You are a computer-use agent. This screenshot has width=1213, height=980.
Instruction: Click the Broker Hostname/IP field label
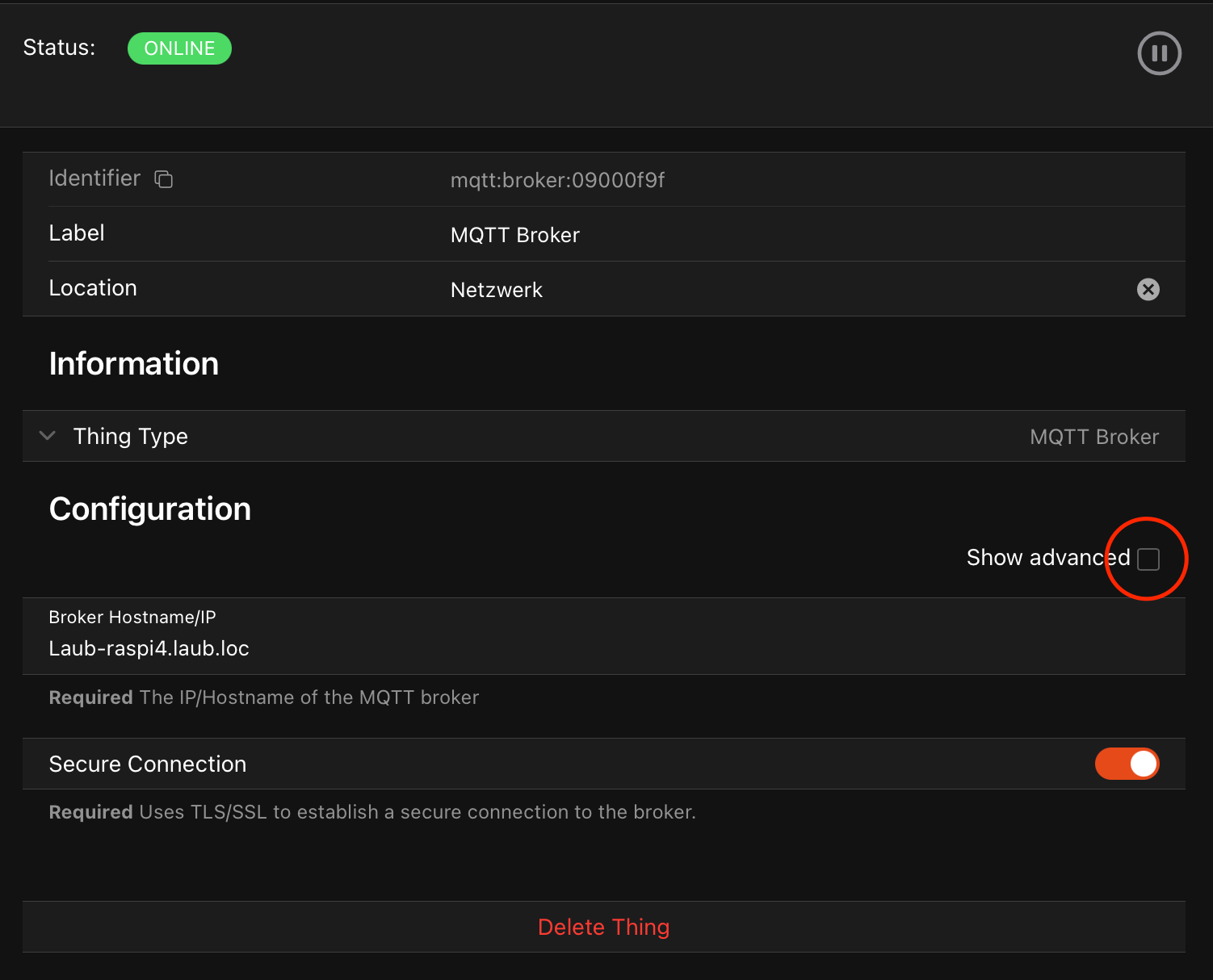132,618
